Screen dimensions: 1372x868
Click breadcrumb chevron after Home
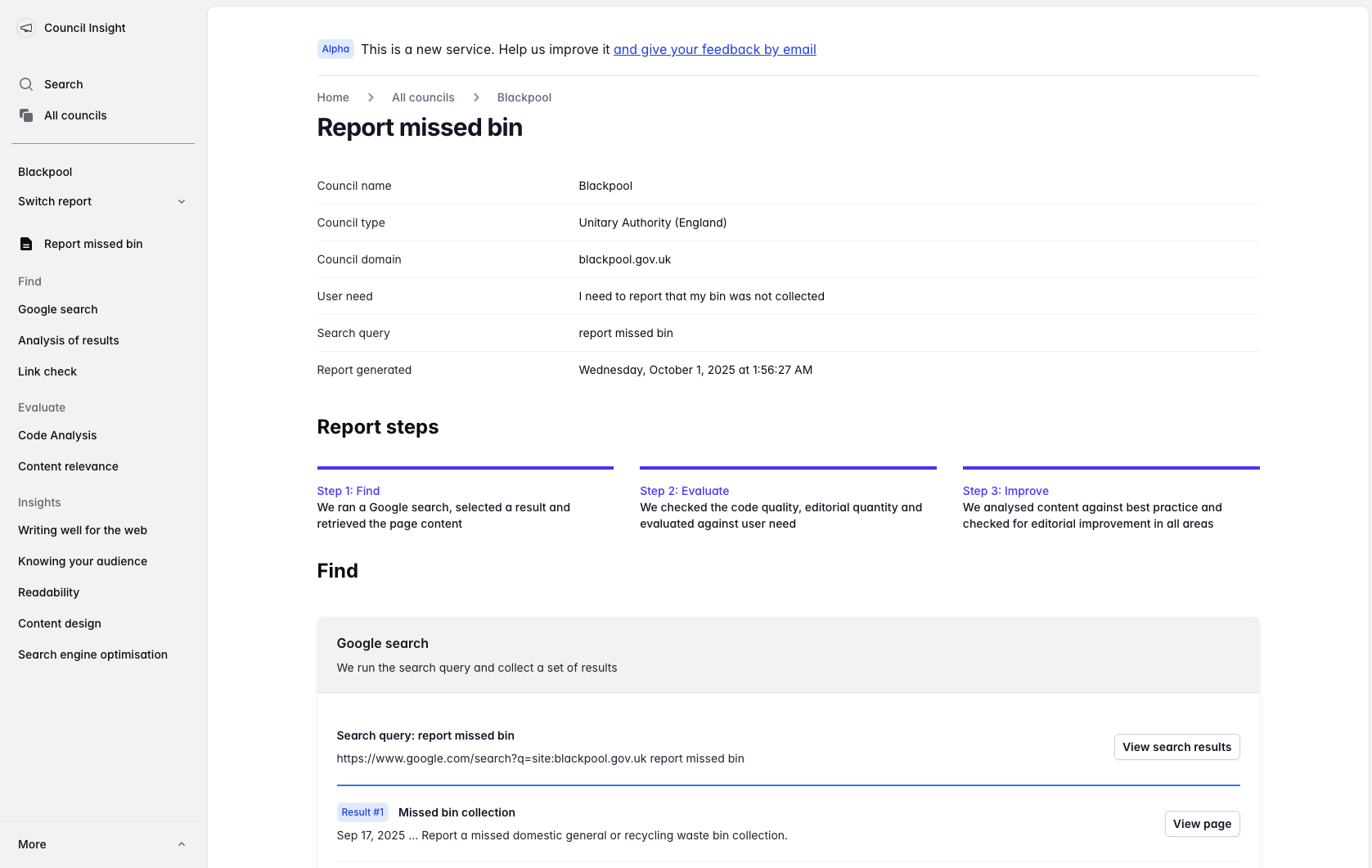point(371,97)
